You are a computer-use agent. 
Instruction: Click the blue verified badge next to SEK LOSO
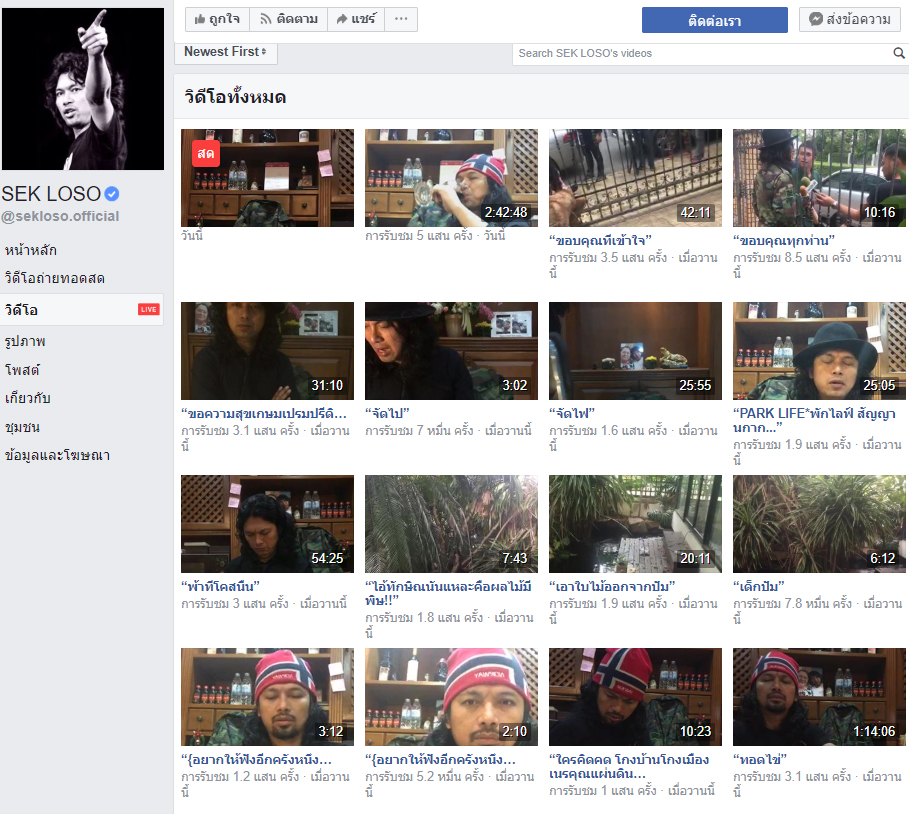[113, 193]
